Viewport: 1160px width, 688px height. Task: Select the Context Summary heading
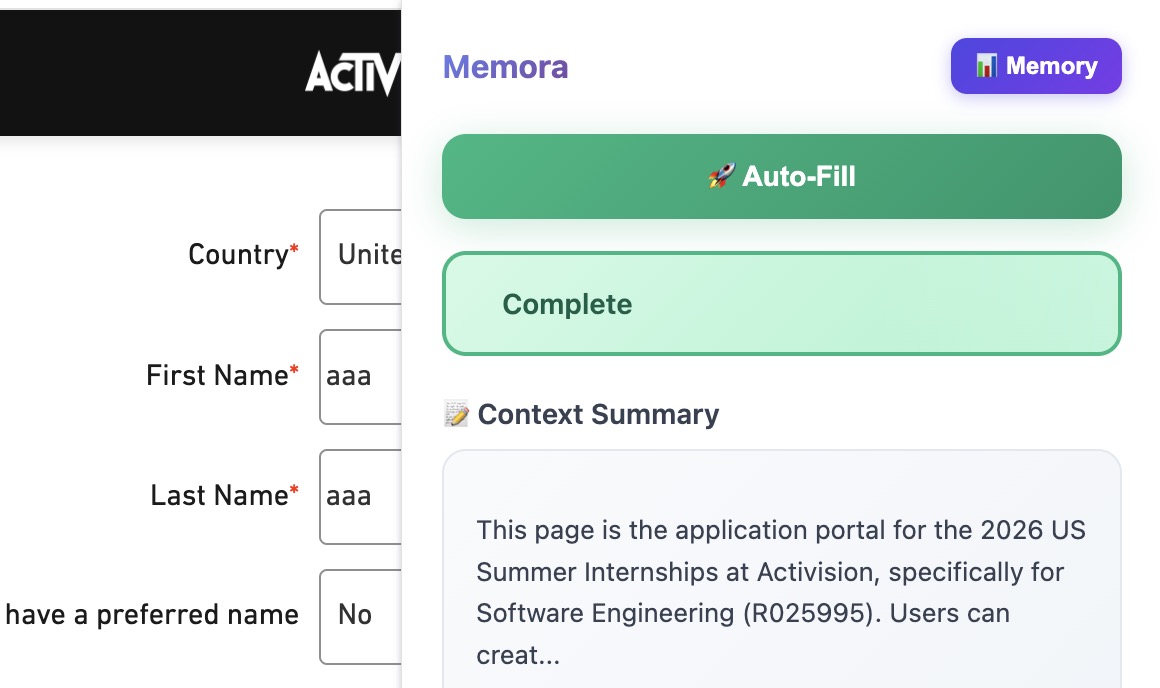(598, 414)
